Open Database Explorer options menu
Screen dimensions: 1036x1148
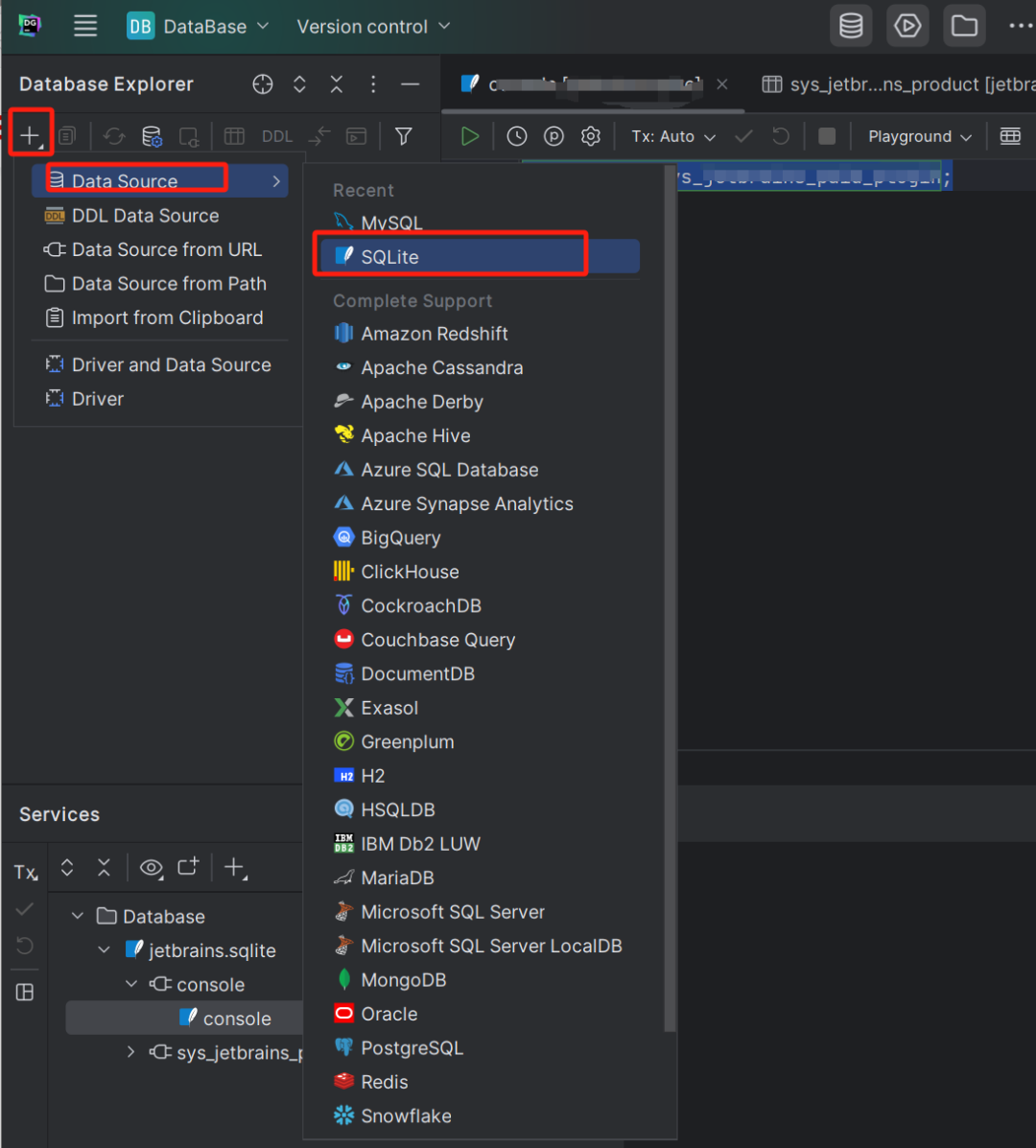373,84
